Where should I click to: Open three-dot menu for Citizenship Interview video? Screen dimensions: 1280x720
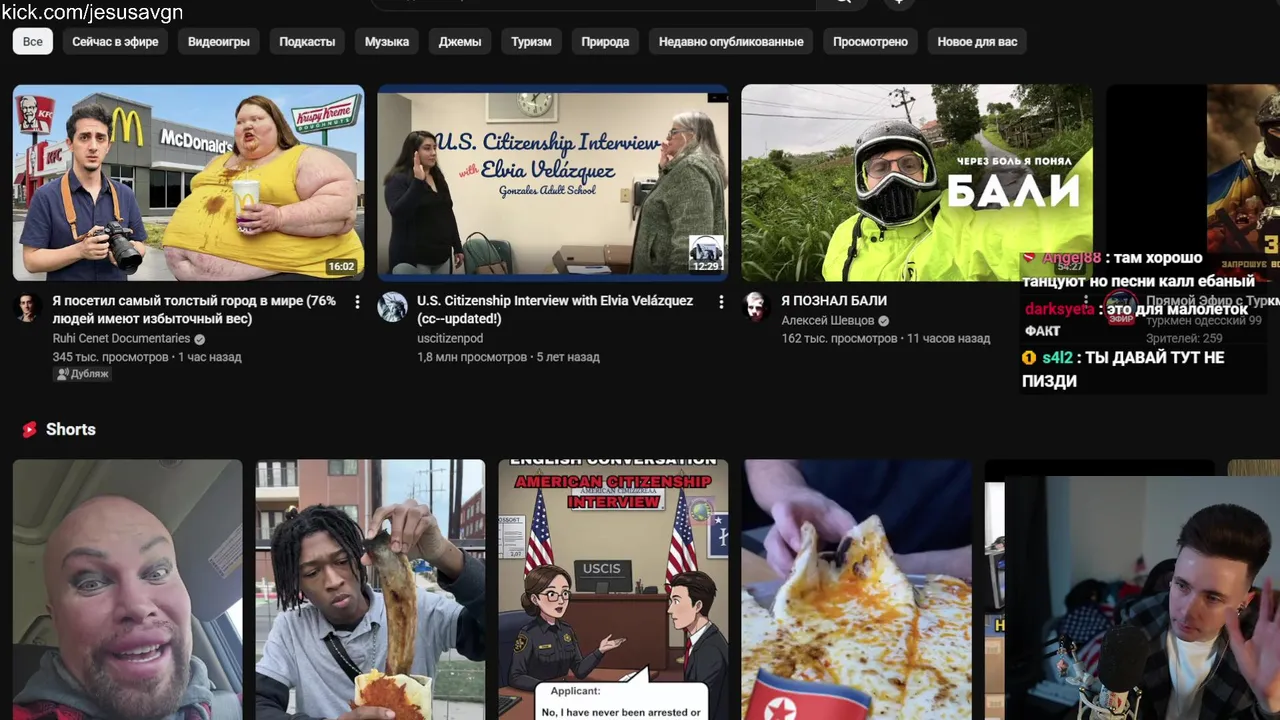pyautogui.click(x=721, y=302)
